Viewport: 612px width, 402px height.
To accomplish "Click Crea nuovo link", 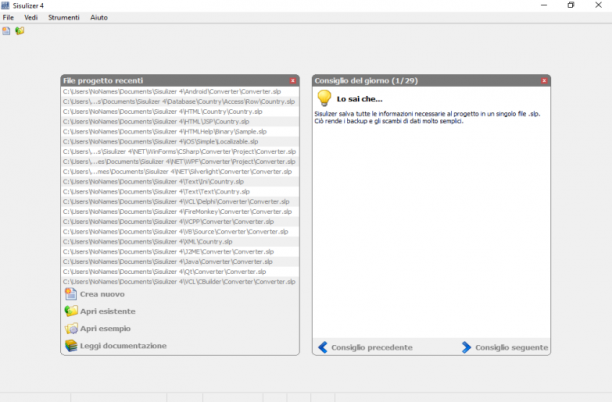I will (102, 294).
